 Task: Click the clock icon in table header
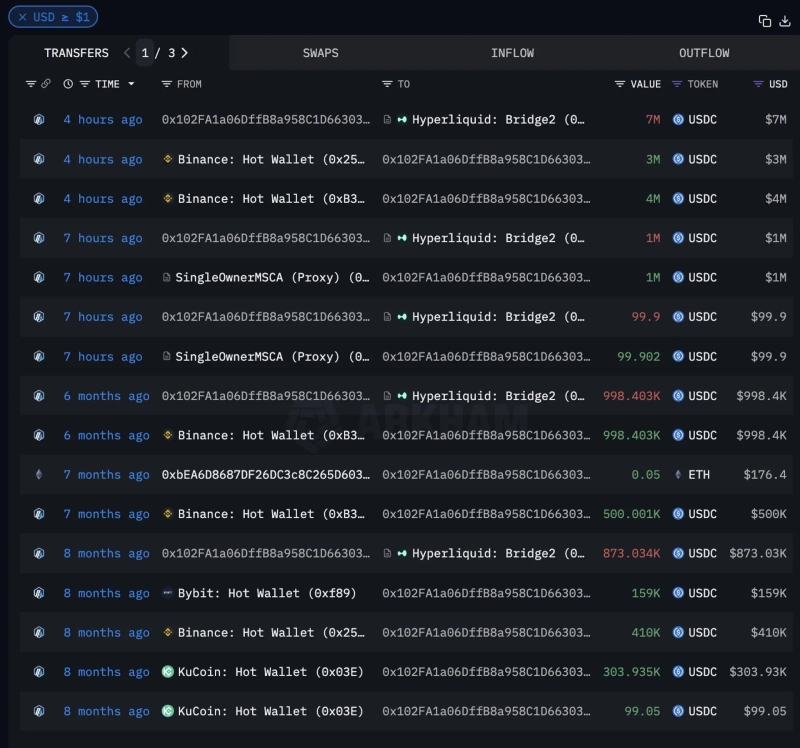point(68,84)
